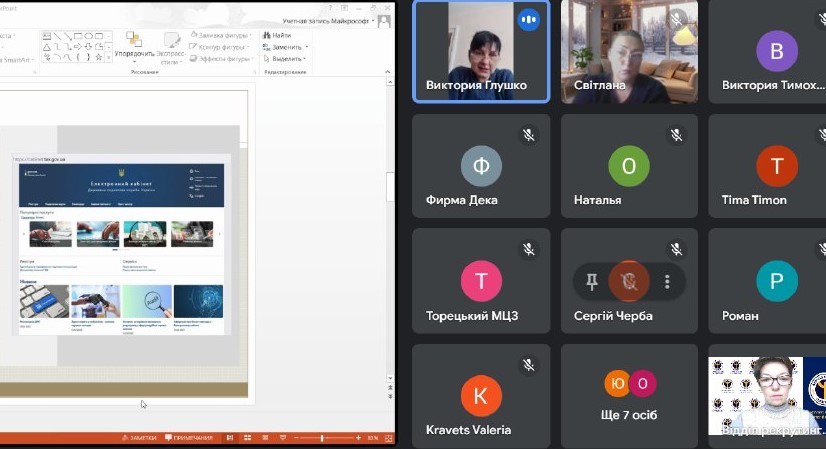Click the zoom slider in the status bar
This screenshot has height=449, width=826.
[322, 438]
